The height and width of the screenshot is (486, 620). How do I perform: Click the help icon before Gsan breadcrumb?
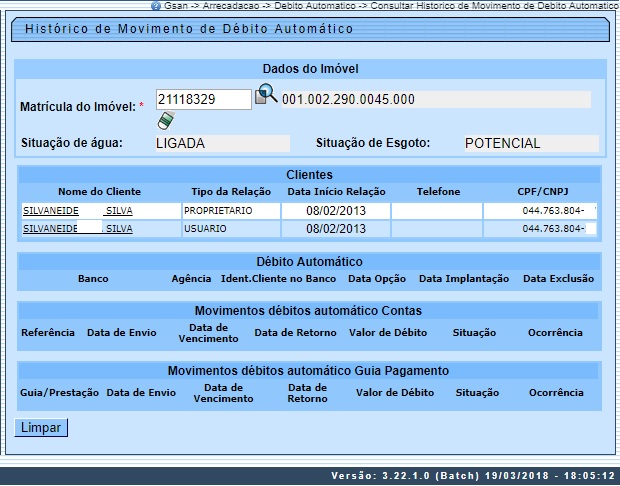(156, 5)
